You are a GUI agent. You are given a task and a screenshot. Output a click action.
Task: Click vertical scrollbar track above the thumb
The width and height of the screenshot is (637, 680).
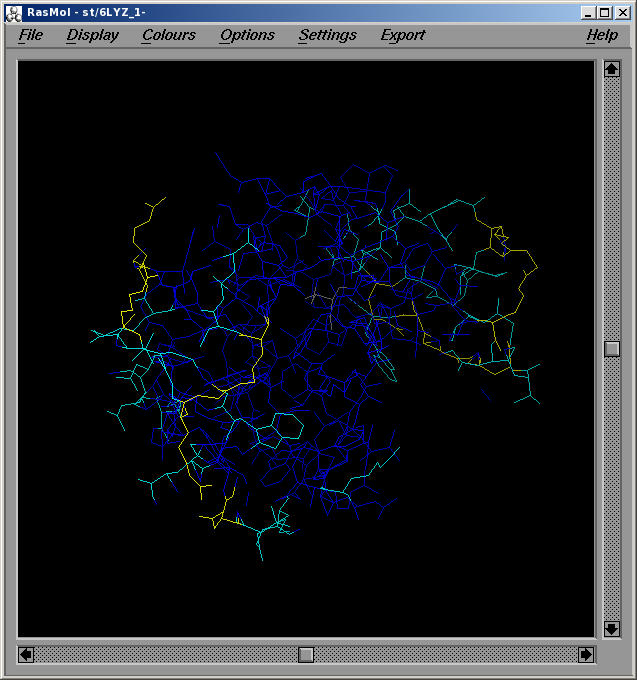pos(612,200)
